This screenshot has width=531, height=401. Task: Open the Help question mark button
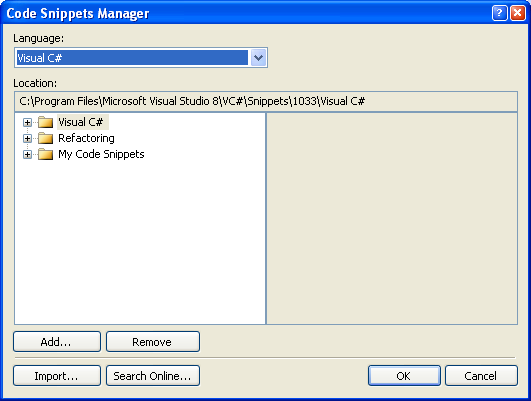pyautogui.click(x=499, y=13)
